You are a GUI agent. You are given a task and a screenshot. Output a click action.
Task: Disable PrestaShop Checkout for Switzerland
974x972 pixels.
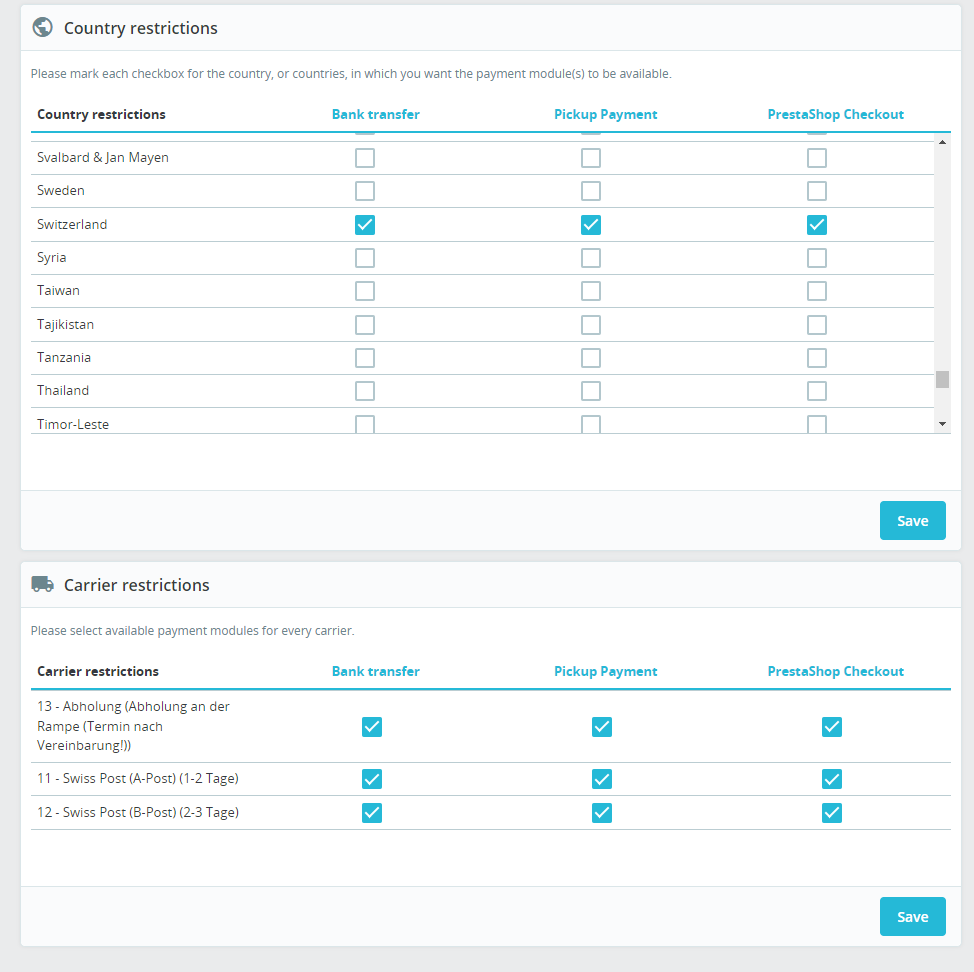(x=816, y=224)
